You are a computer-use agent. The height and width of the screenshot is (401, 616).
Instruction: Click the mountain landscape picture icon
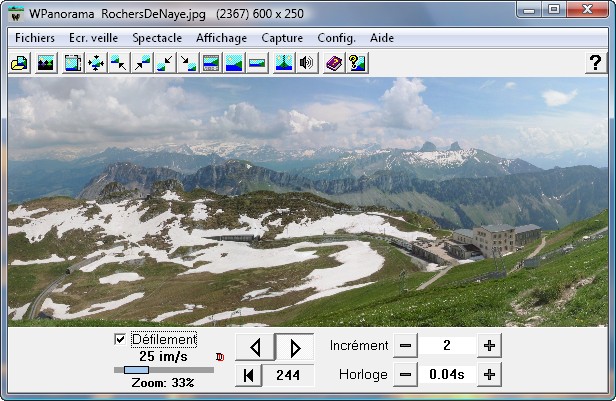pyautogui.click(x=46, y=63)
